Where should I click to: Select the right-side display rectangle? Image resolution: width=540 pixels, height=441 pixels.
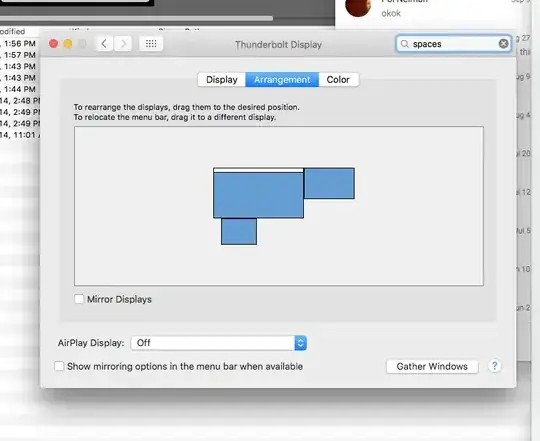pyautogui.click(x=329, y=183)
